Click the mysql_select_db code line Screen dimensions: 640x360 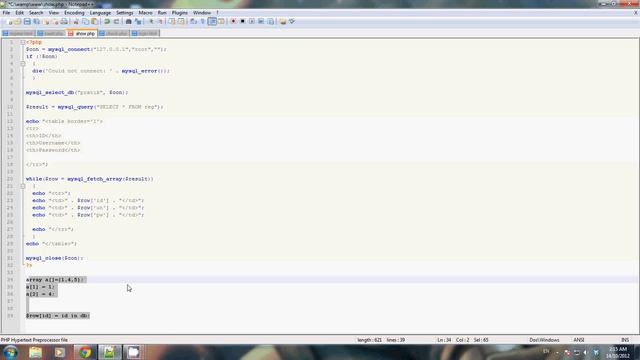(x=77, y=93)
